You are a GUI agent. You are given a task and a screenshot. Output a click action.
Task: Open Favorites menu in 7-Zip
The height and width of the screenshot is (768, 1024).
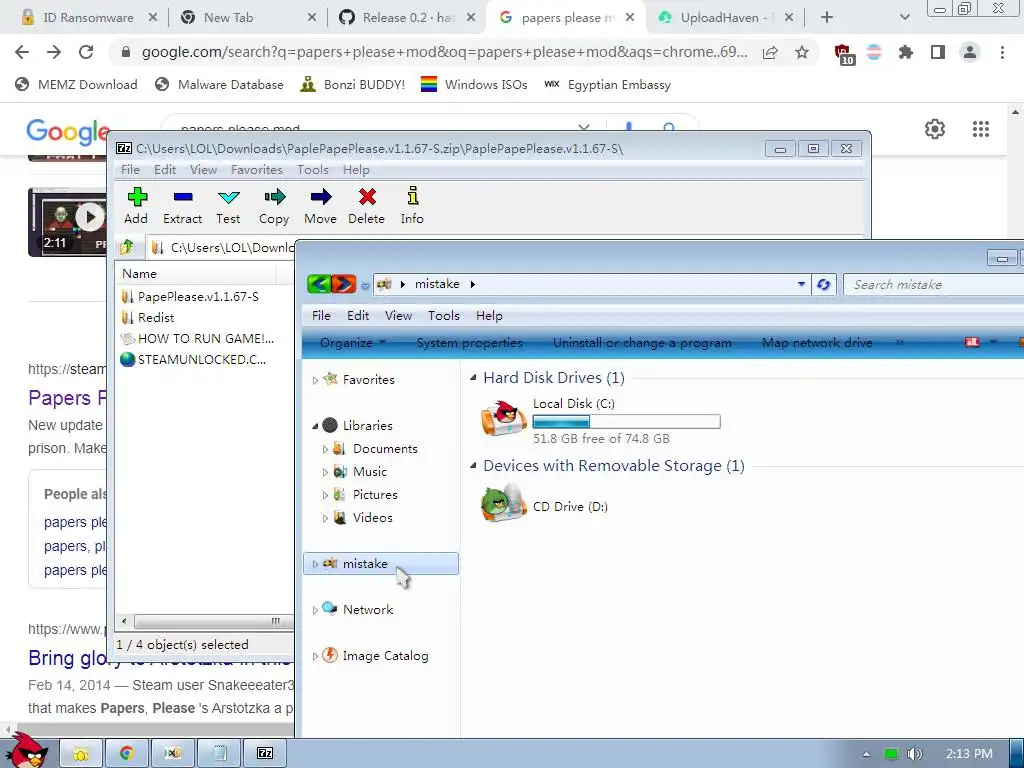click(257, 170)
